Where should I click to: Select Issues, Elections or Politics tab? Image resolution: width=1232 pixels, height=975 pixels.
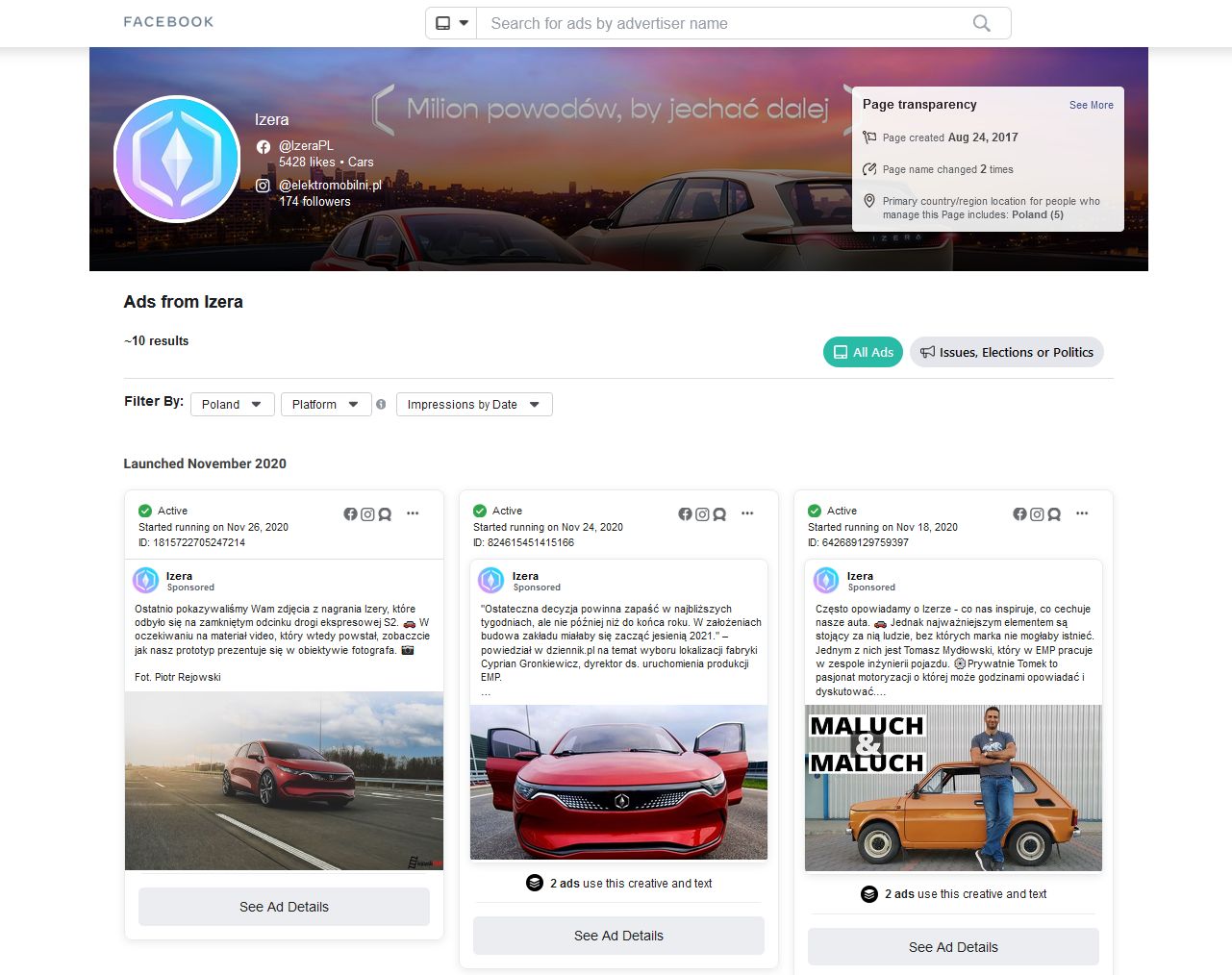pos(1007,352)
